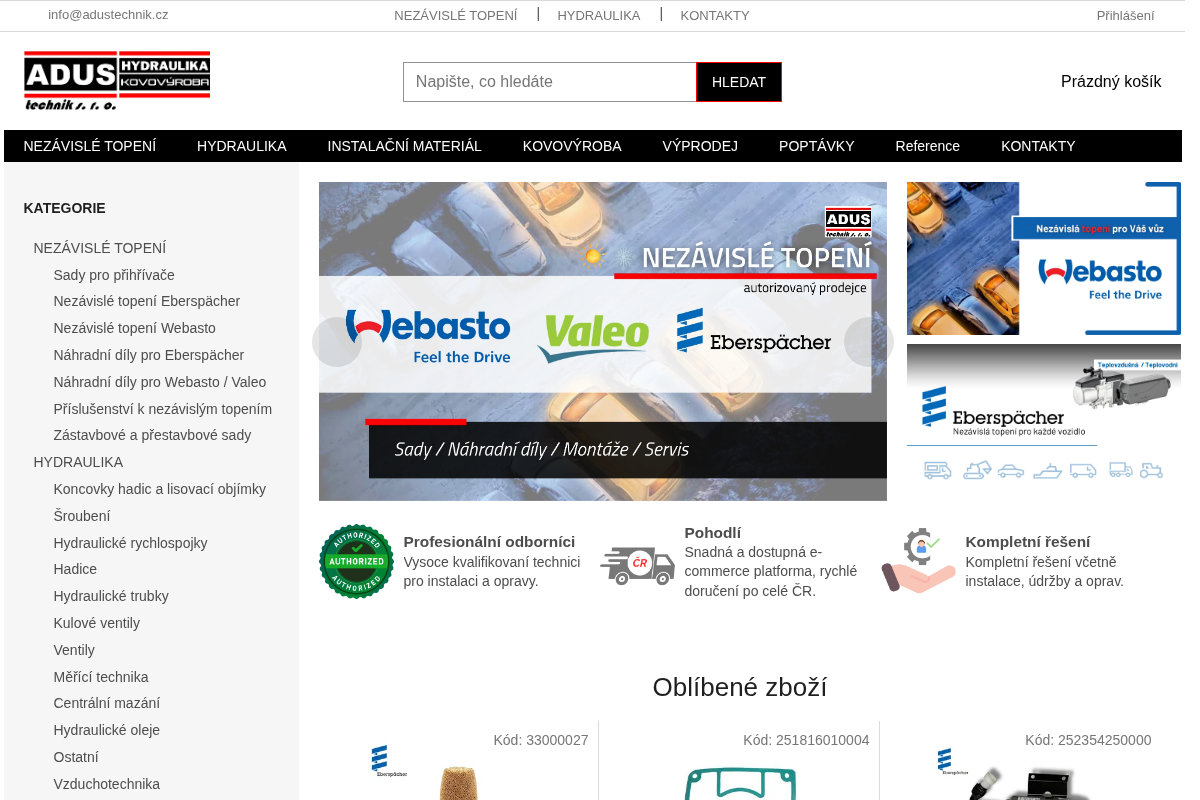
Task: Click the Pohodlí heading
Action: click(x=713, y=533)
